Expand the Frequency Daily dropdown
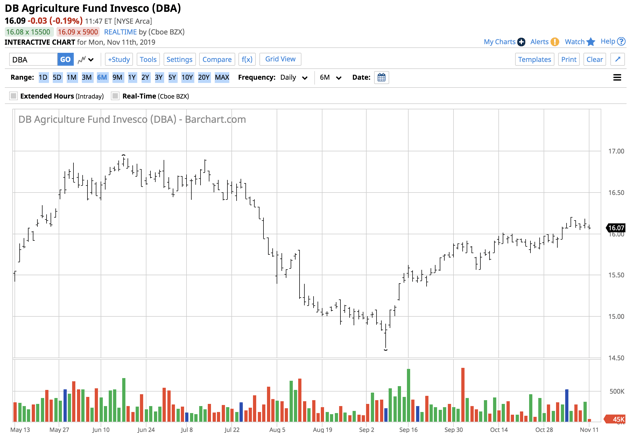This screenshot has height=433, width=640. click(x=294, y=78)
